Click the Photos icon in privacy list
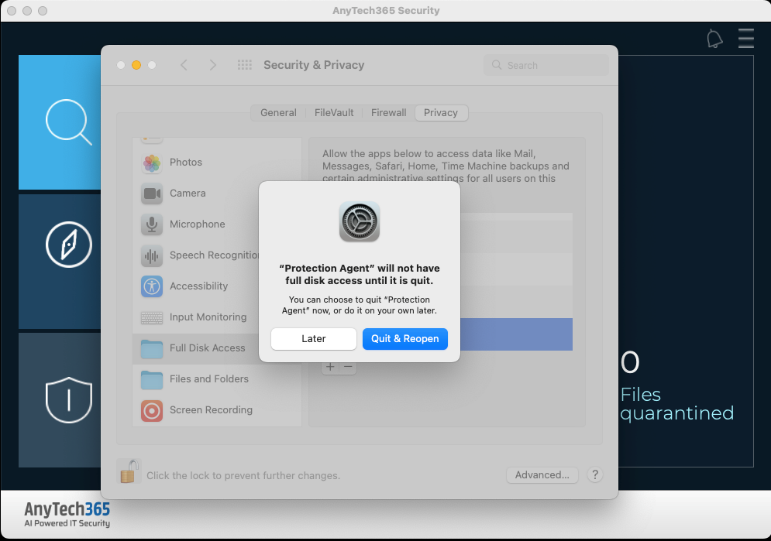This screenshot has height=541, width=771. click(x=152, y=163)
